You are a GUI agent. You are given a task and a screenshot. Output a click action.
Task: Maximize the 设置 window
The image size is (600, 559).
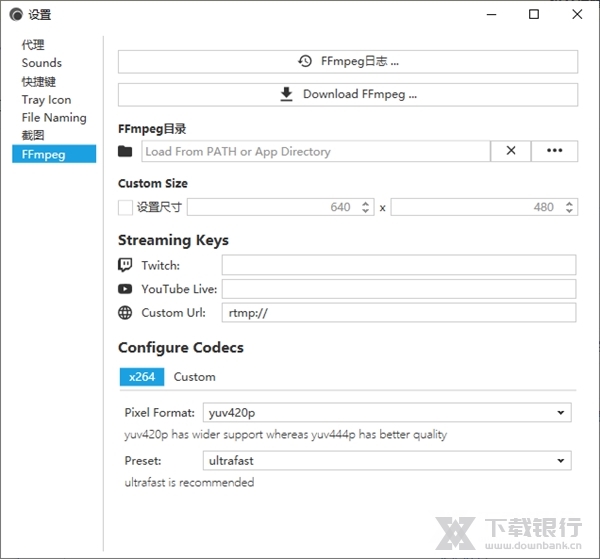pyautogui.click(x=534, y=15)
